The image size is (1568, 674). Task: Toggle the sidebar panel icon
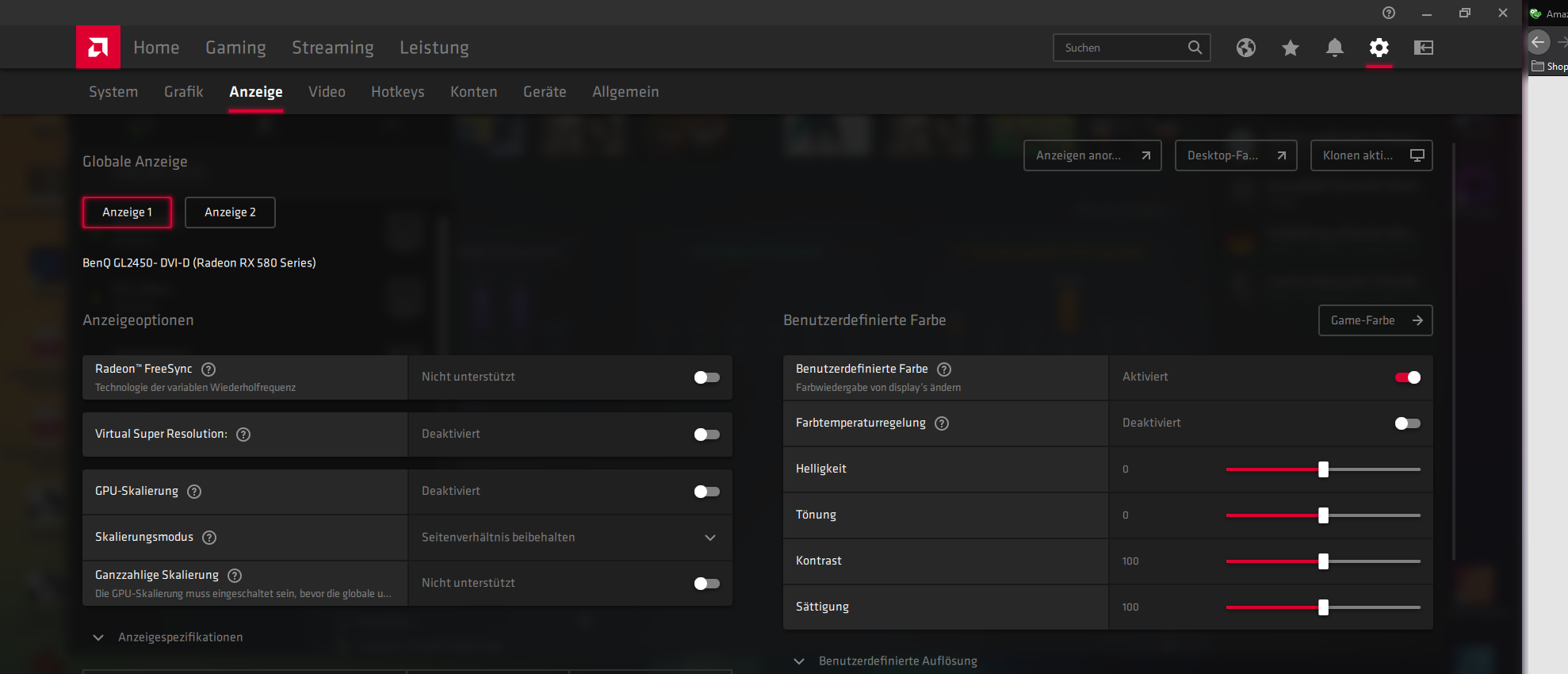pos(1424,48)
